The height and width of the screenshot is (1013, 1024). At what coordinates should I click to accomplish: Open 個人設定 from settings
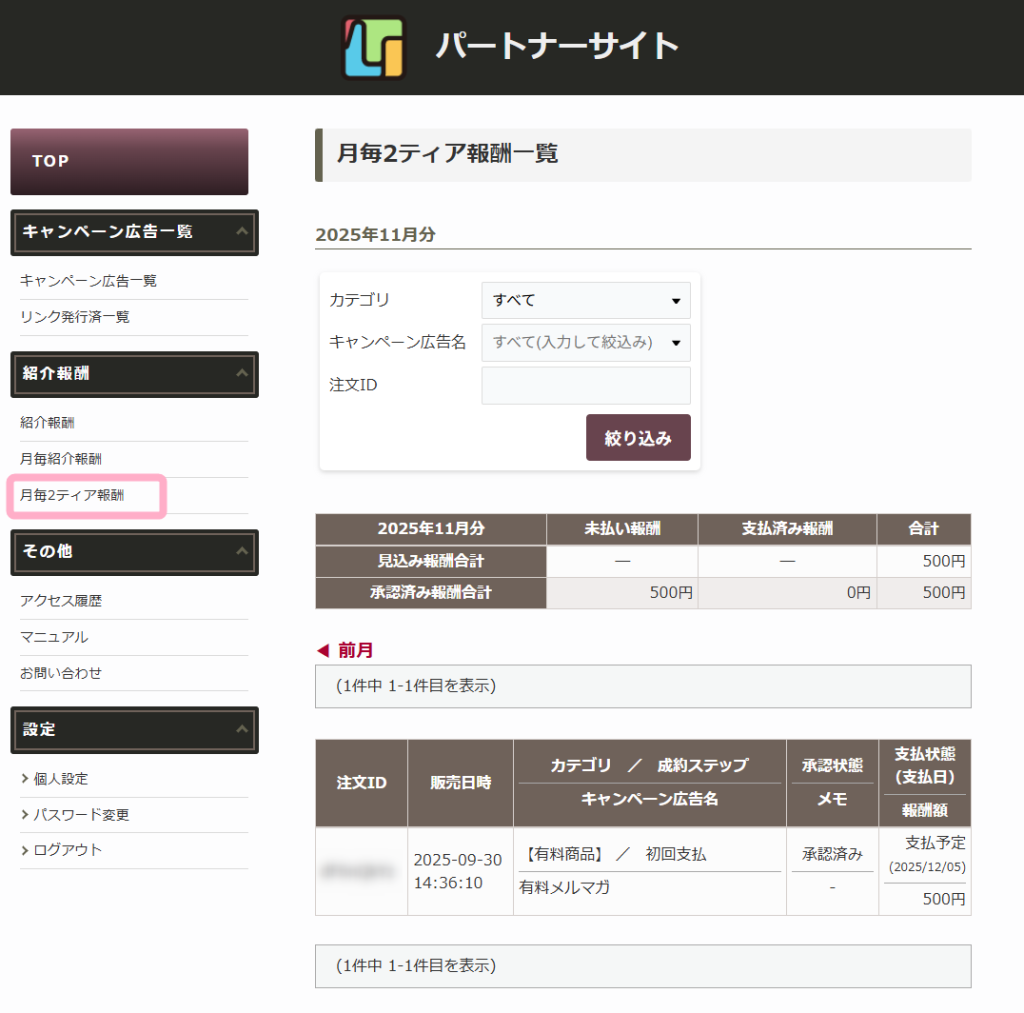(x=60, y=779)
